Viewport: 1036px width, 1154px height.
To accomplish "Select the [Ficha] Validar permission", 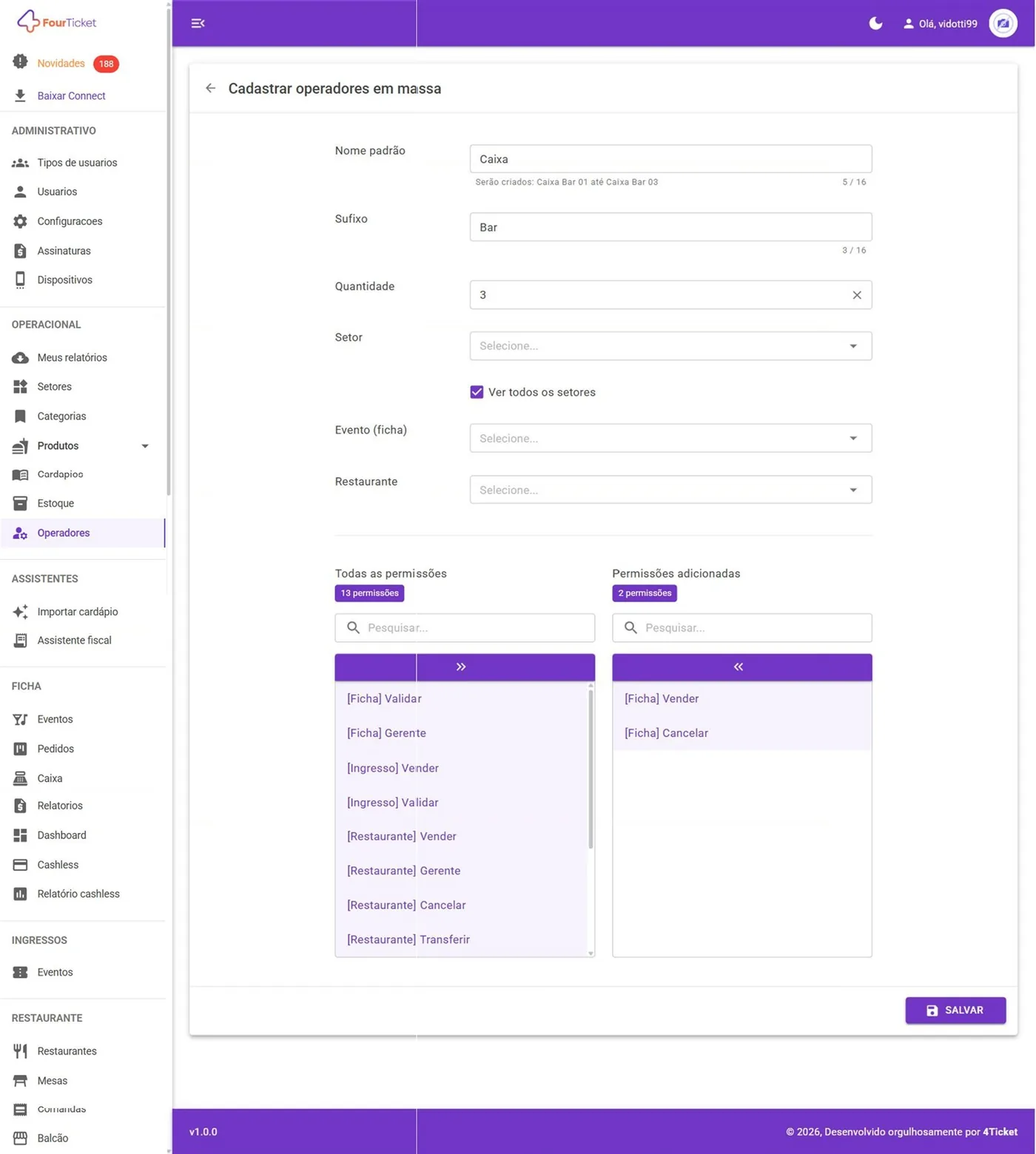I will point(461,699).
